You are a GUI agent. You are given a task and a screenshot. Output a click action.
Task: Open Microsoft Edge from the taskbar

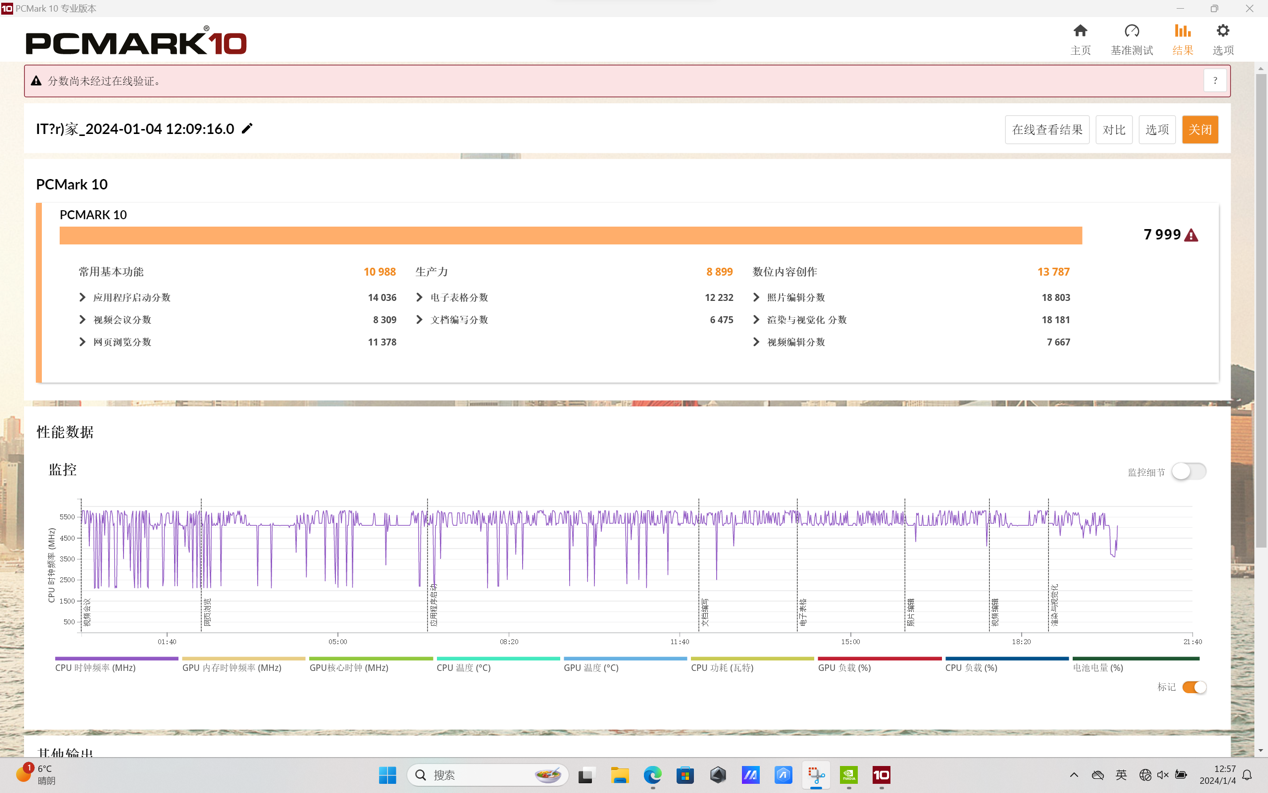[x=652, y=775]
